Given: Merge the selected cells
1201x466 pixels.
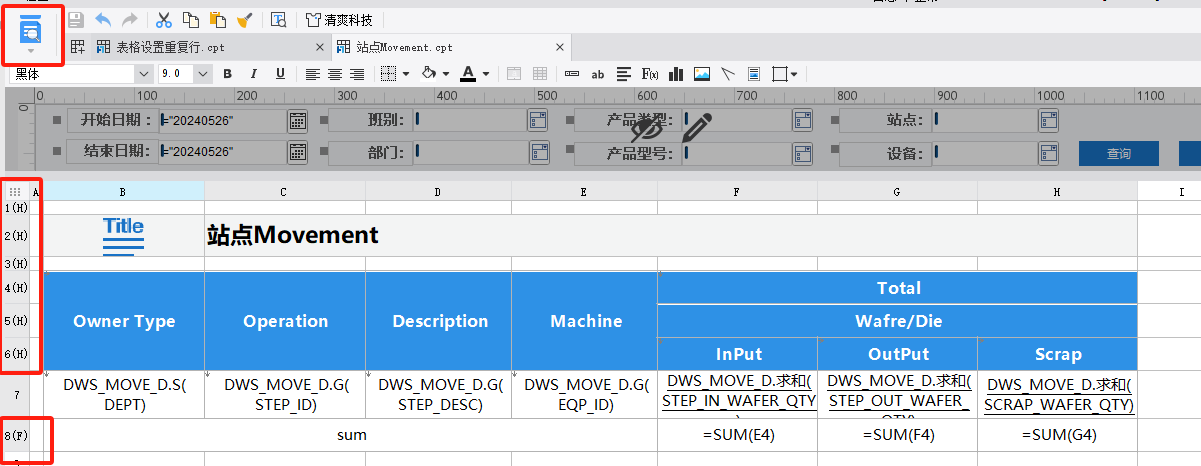Looking at the screenshot, I should coord(514,73).
